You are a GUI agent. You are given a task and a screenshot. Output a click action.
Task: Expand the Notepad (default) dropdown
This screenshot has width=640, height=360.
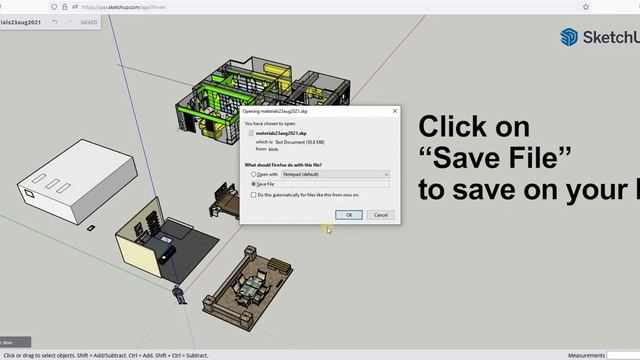[335, 174]
